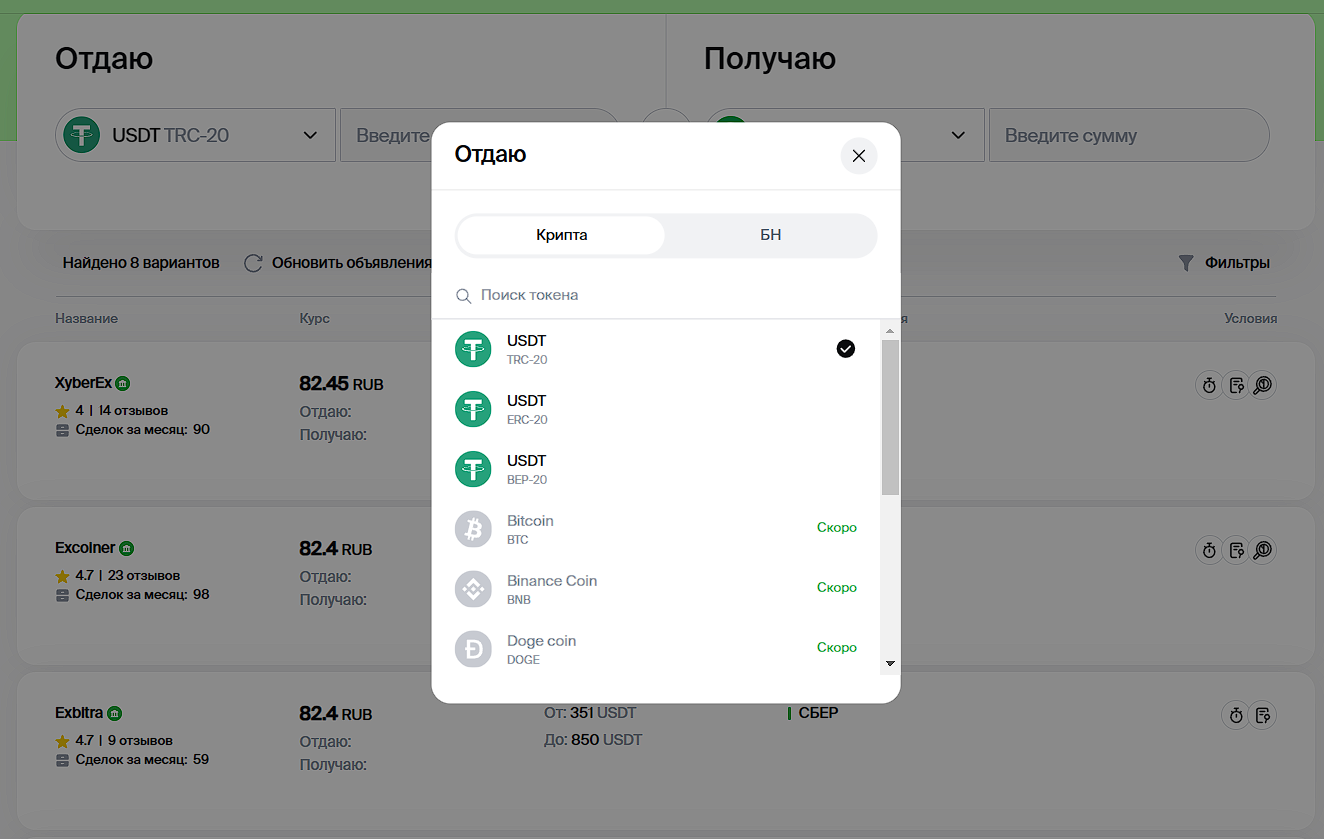Click the star rating icon in XyberEx row
The height and width of the screenshot is (839, 1324).
pos(62,411)
